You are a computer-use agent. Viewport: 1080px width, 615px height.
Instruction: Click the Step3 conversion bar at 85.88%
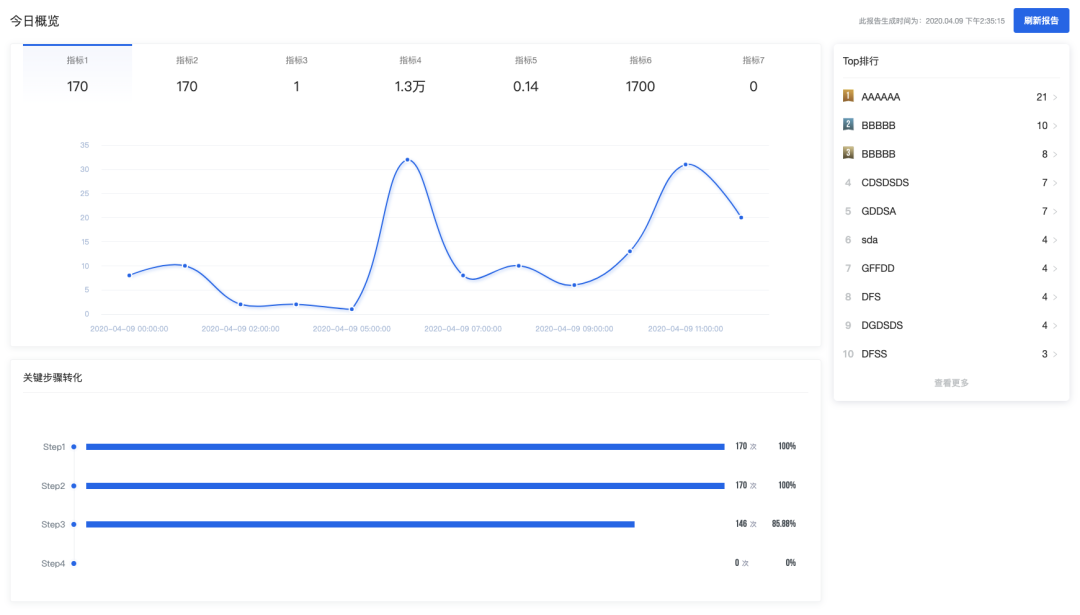(x=360, y=524)
